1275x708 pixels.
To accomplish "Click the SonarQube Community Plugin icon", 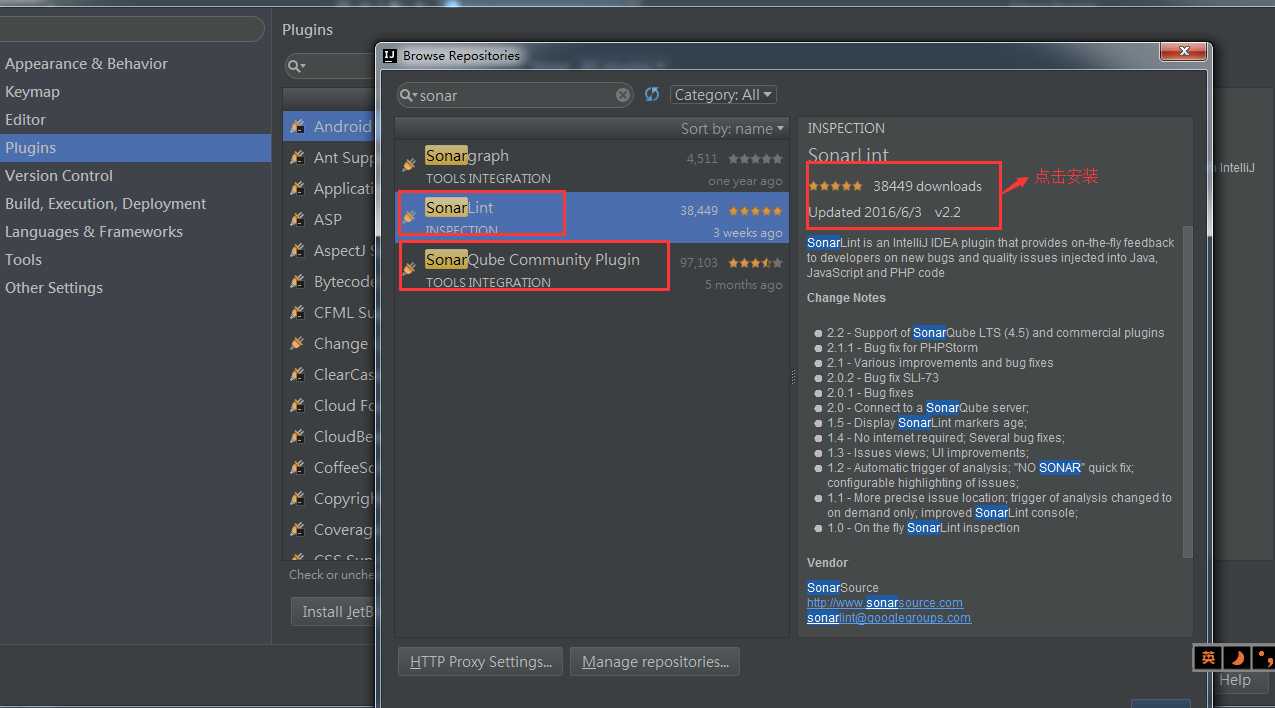I will (408, 269).
